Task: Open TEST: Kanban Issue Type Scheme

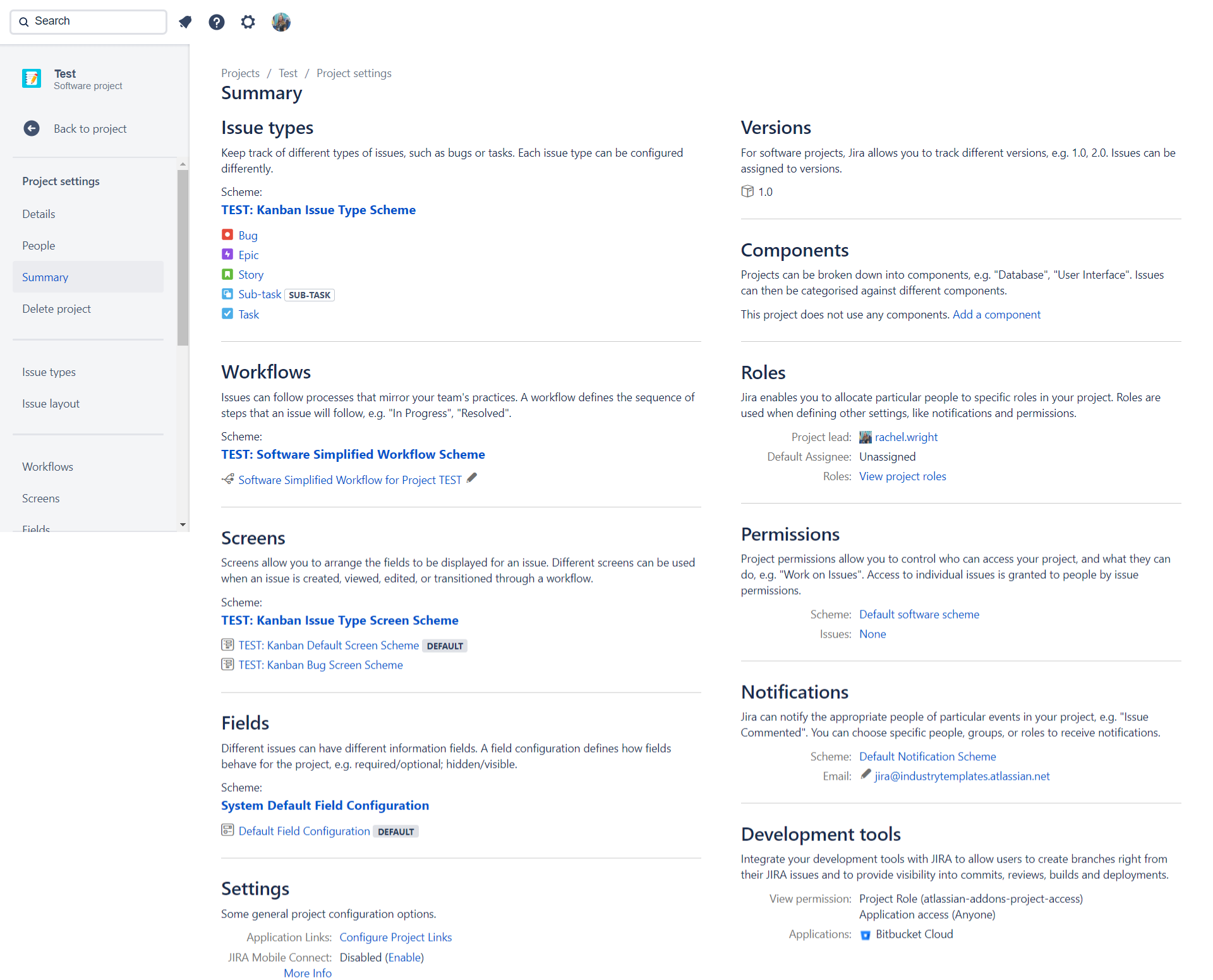Action: tap(318, 210)
